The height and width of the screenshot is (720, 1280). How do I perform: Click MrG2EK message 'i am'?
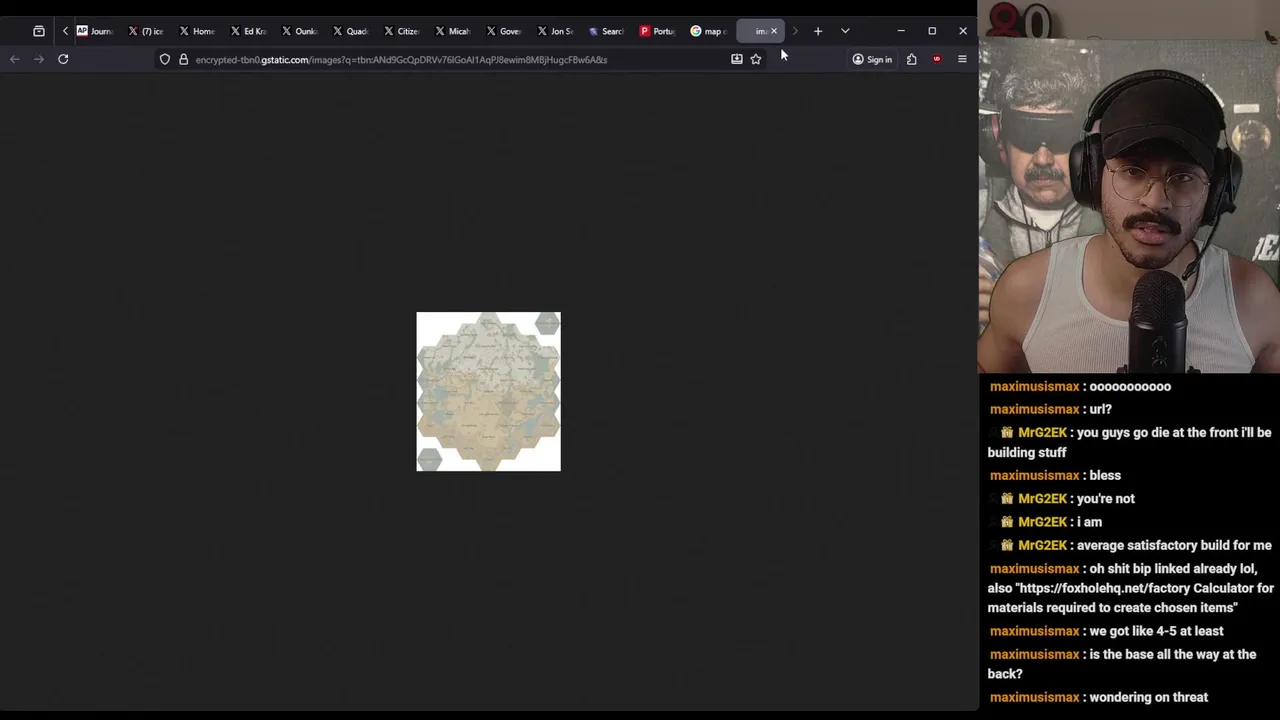[x=1089, y=521]
